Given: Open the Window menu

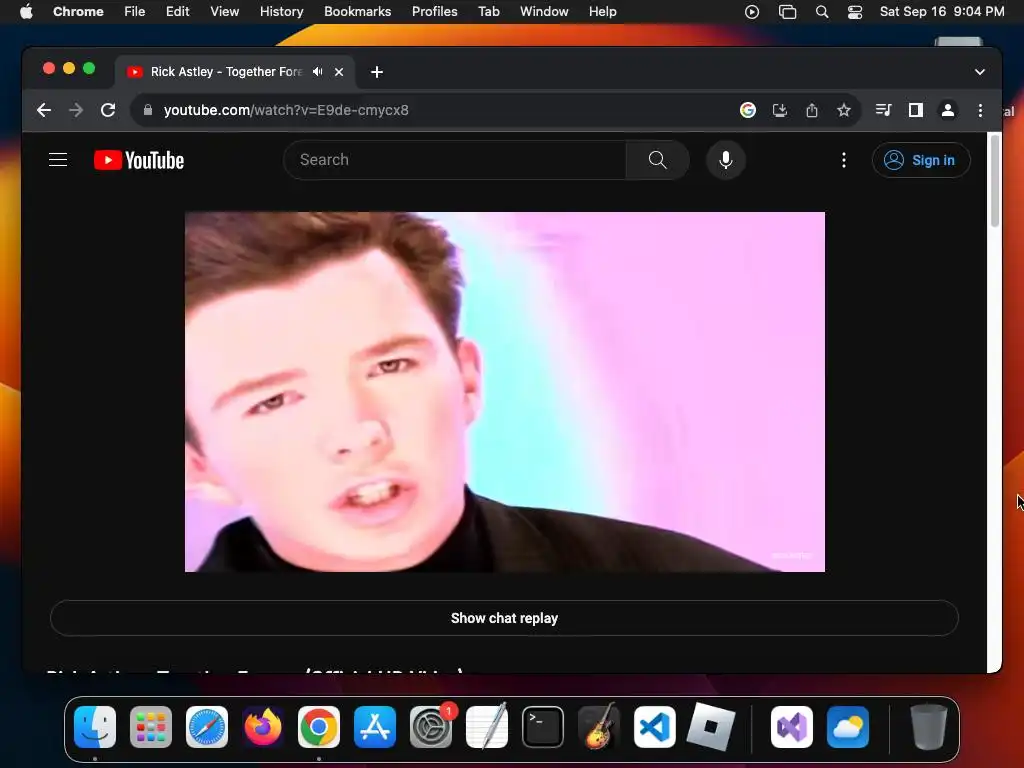Looking at the screenshot, I should pyautogui.click(x=544, y=12).
